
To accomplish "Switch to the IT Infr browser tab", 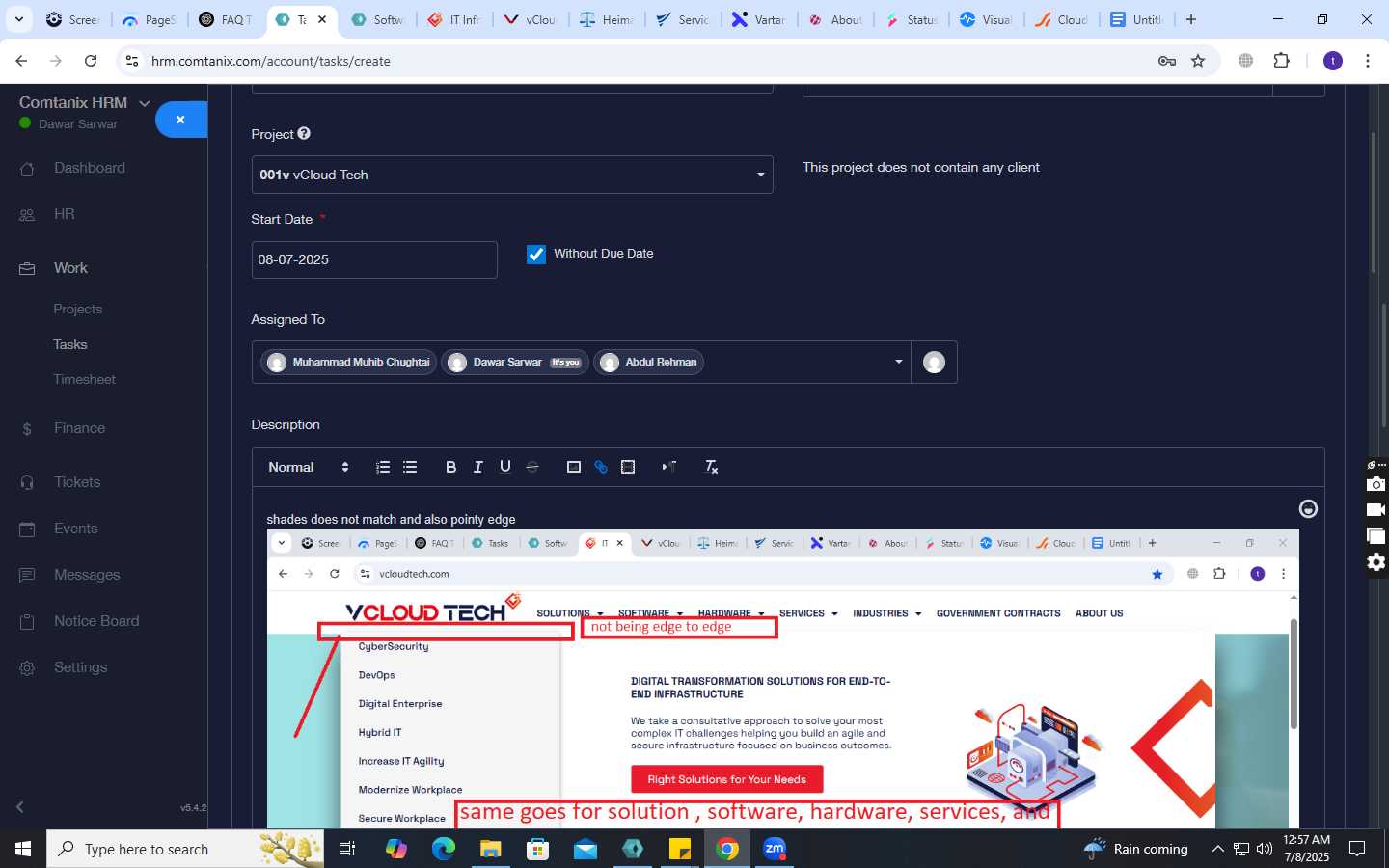I will click(455, 19).
